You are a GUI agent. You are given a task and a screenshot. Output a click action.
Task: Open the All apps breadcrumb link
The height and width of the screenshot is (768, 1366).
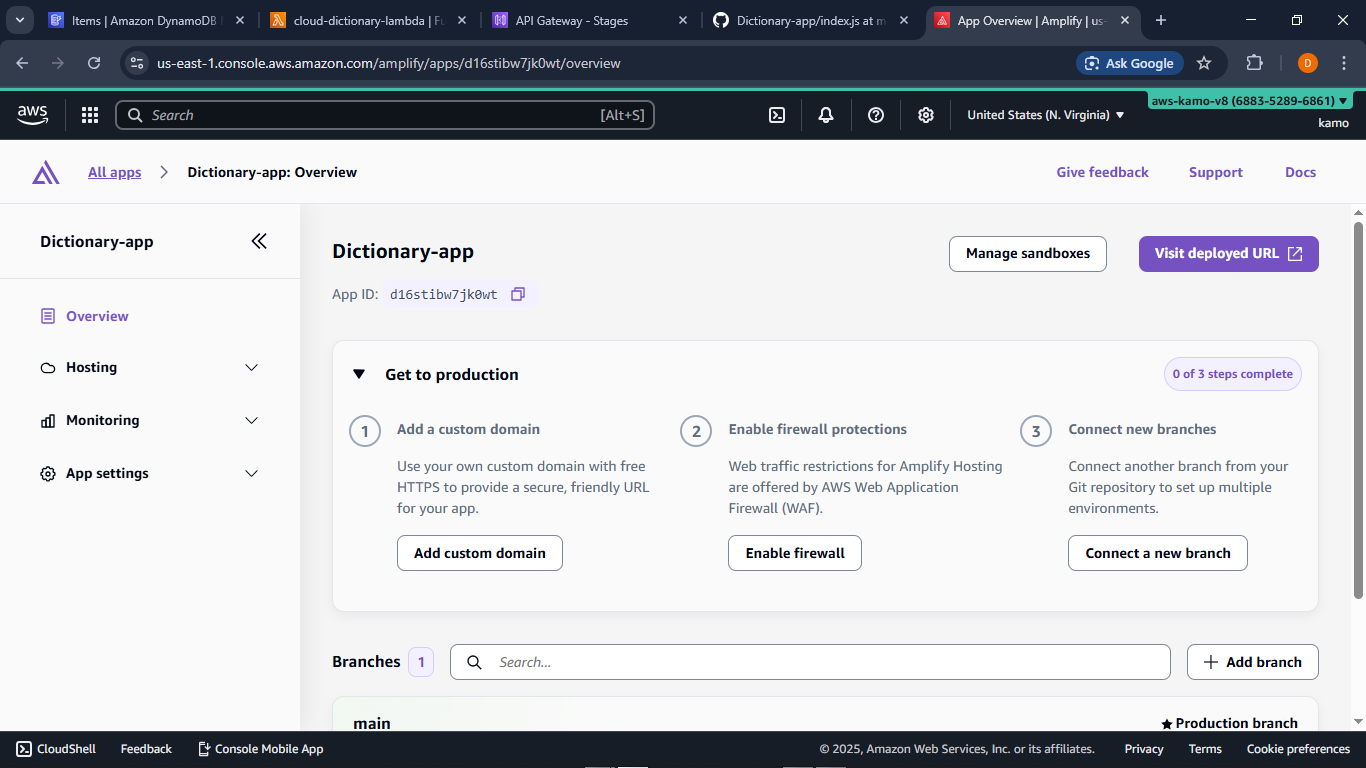(x=113, y=171)
